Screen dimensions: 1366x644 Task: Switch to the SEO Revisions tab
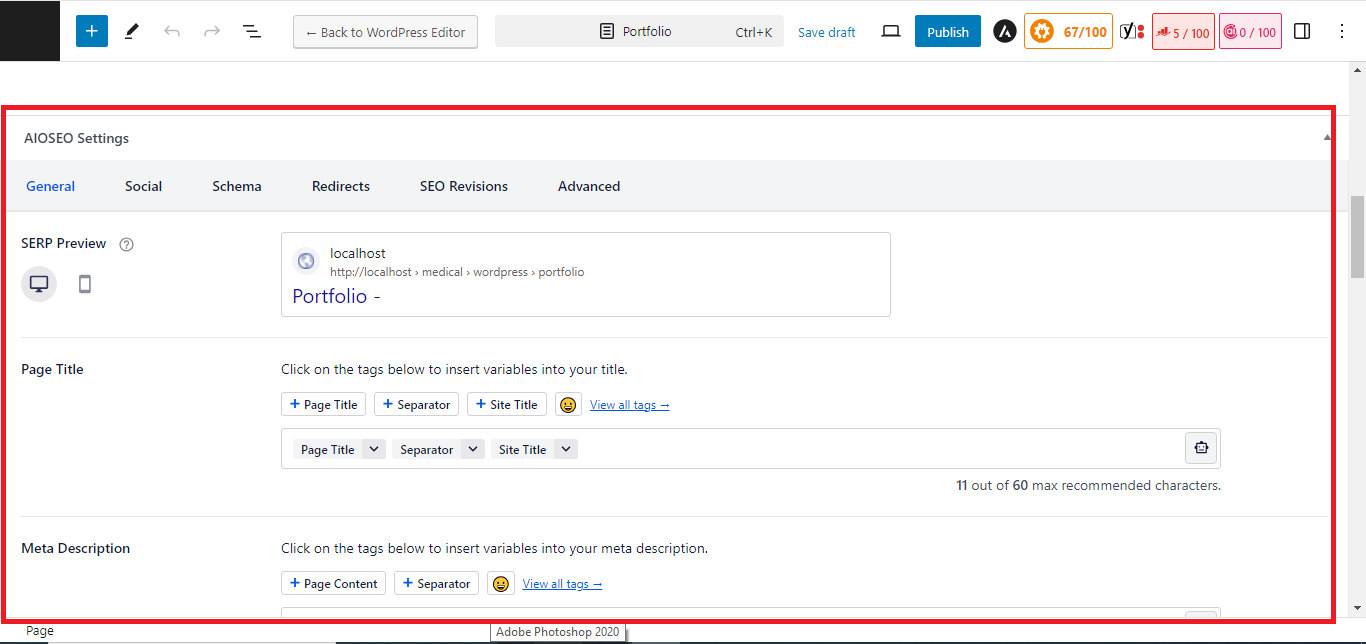464,186
